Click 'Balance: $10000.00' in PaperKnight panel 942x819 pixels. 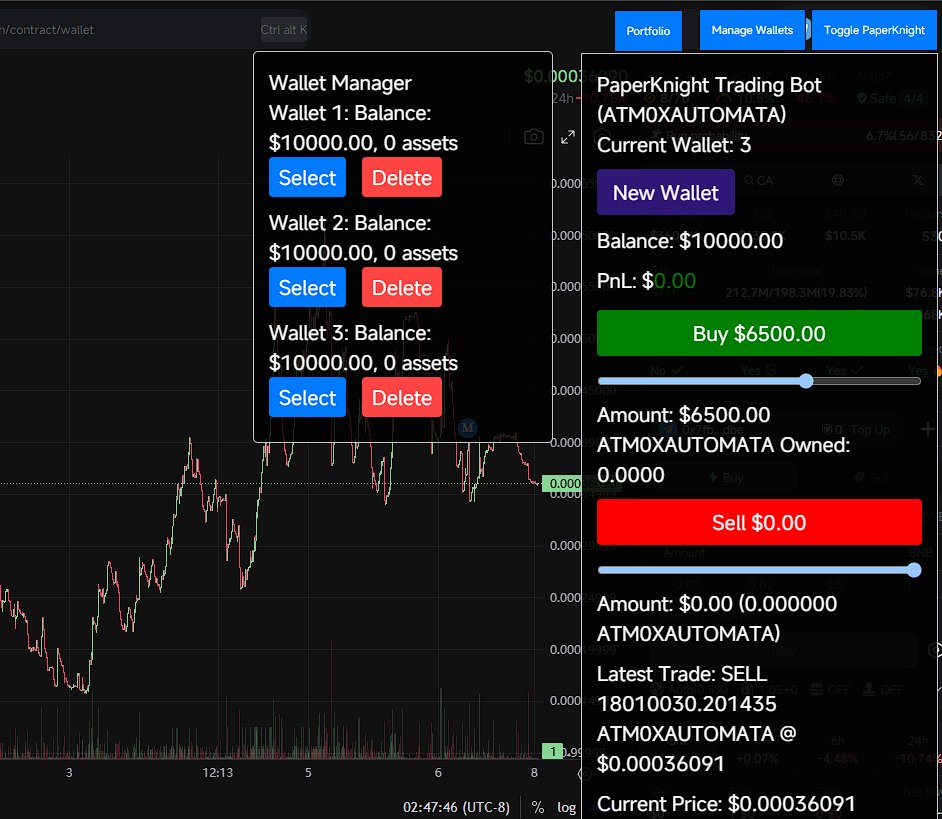coord(690,241)
